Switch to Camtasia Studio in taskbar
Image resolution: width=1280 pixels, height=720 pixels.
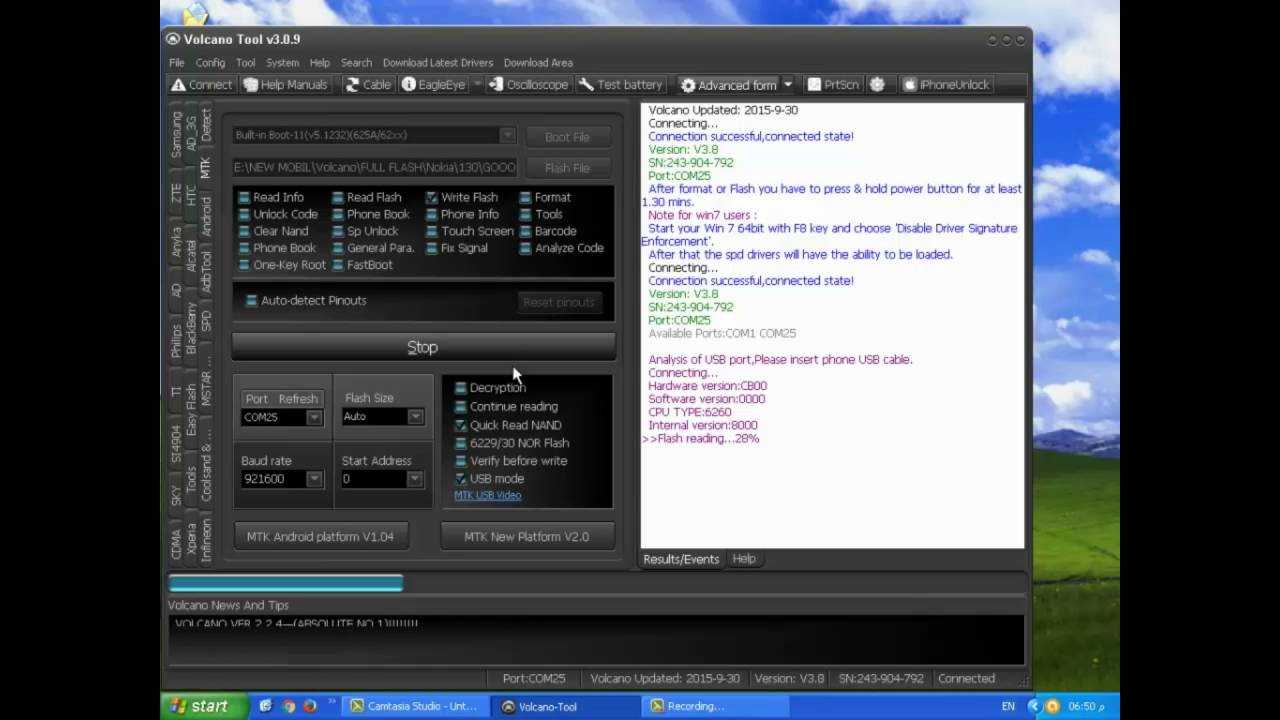point(417,706)
